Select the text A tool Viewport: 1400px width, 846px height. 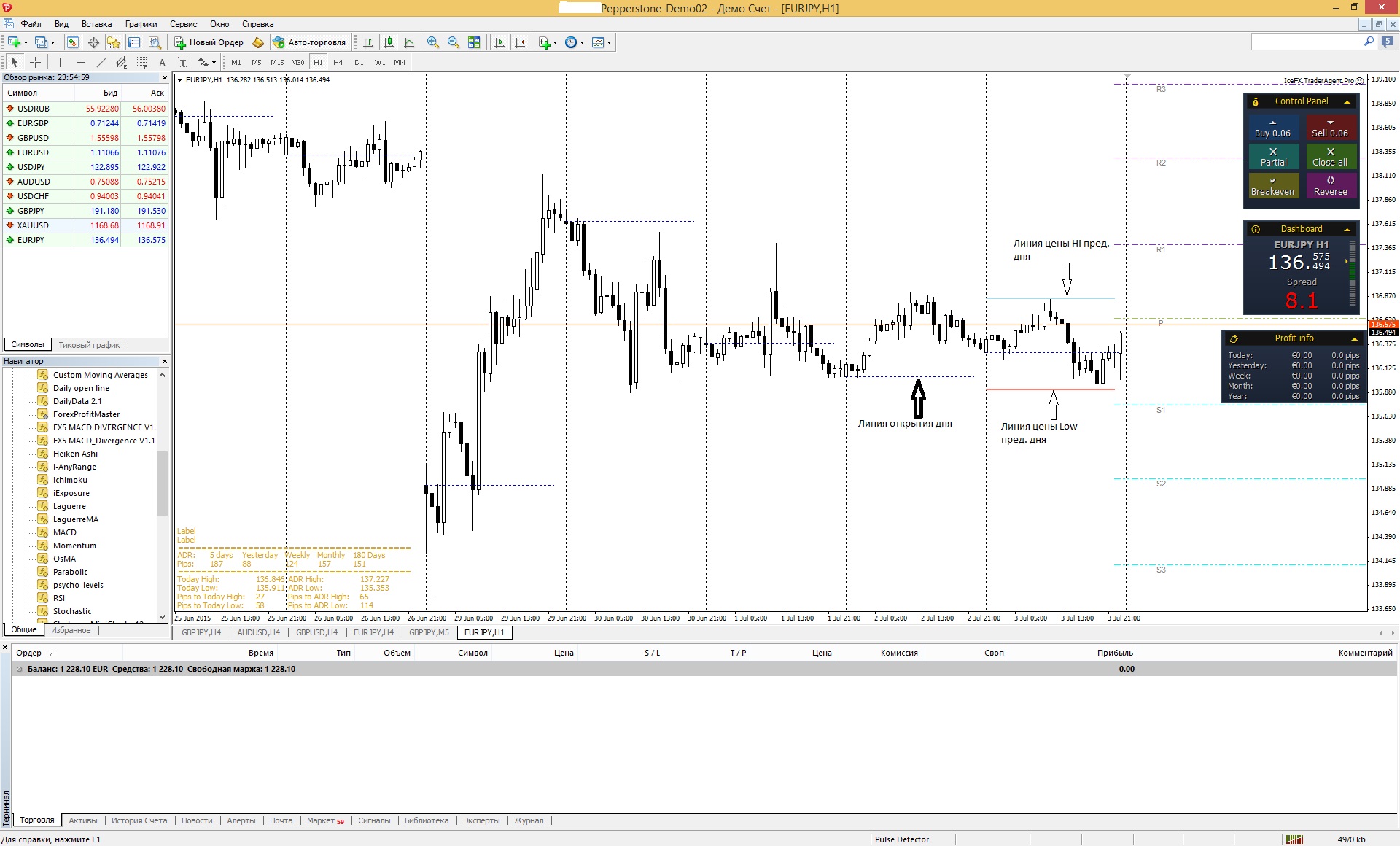(162, 62)
